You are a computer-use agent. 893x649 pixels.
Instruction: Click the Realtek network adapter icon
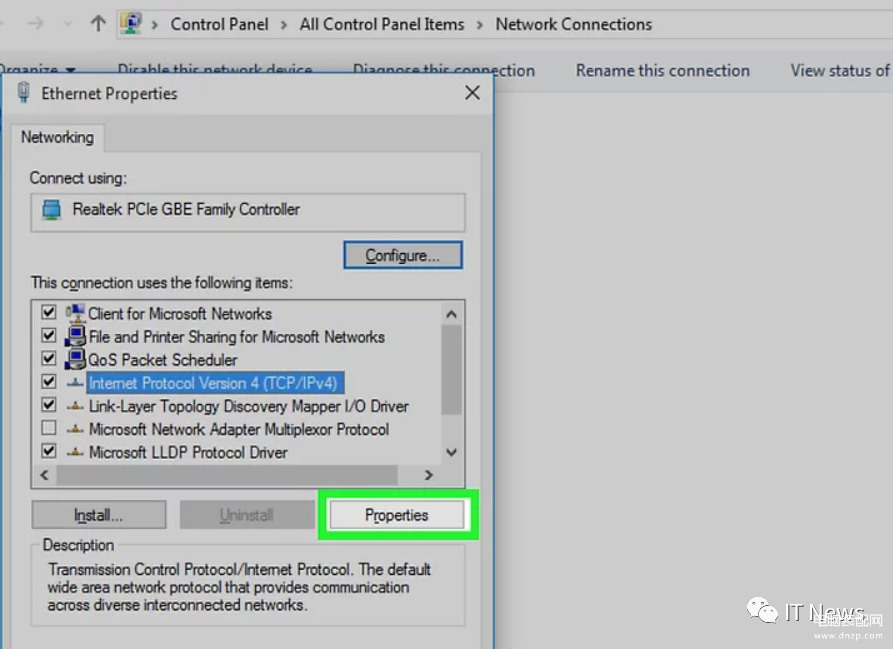(x=51, y=210)
